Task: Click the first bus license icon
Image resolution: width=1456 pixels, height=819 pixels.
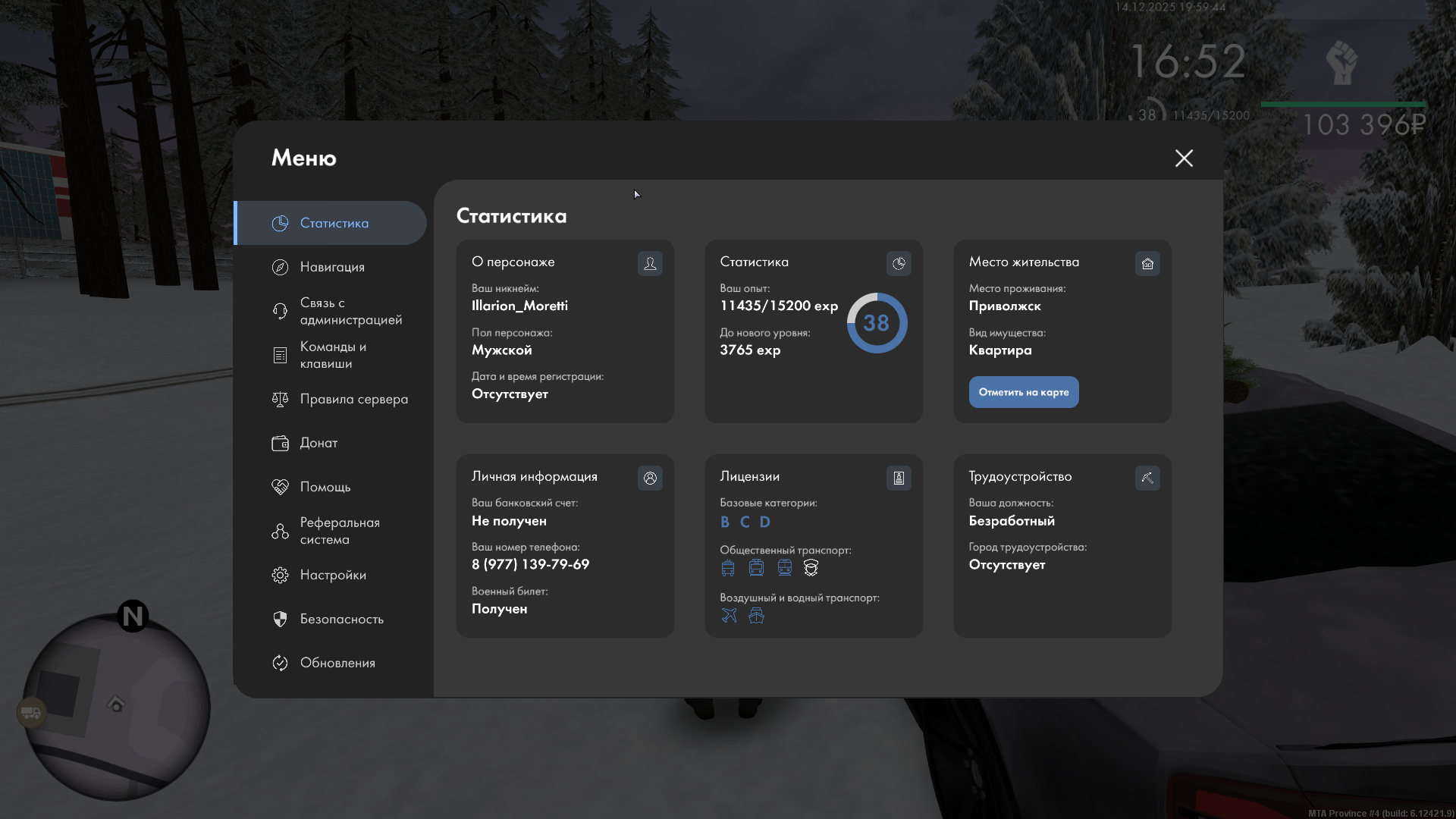Action: click(728, 567)
